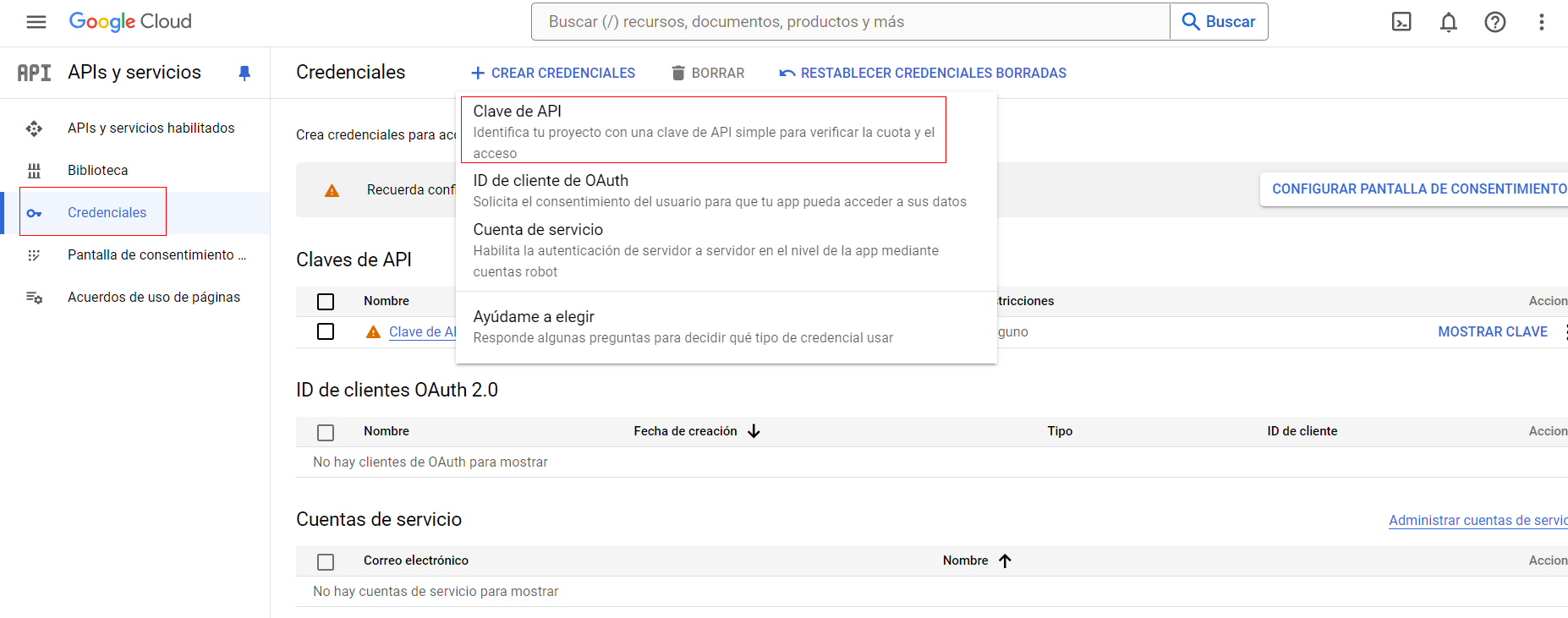This screenshot has width=1568, height=618.
Task: Check the Clave de API row checkbox
Action: 326,331
